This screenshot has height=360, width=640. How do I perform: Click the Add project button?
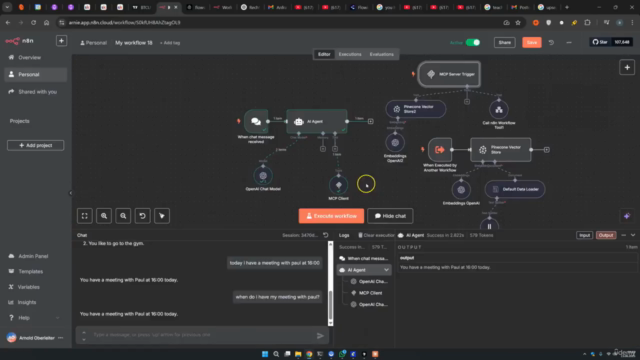click(x=36, y=145)
